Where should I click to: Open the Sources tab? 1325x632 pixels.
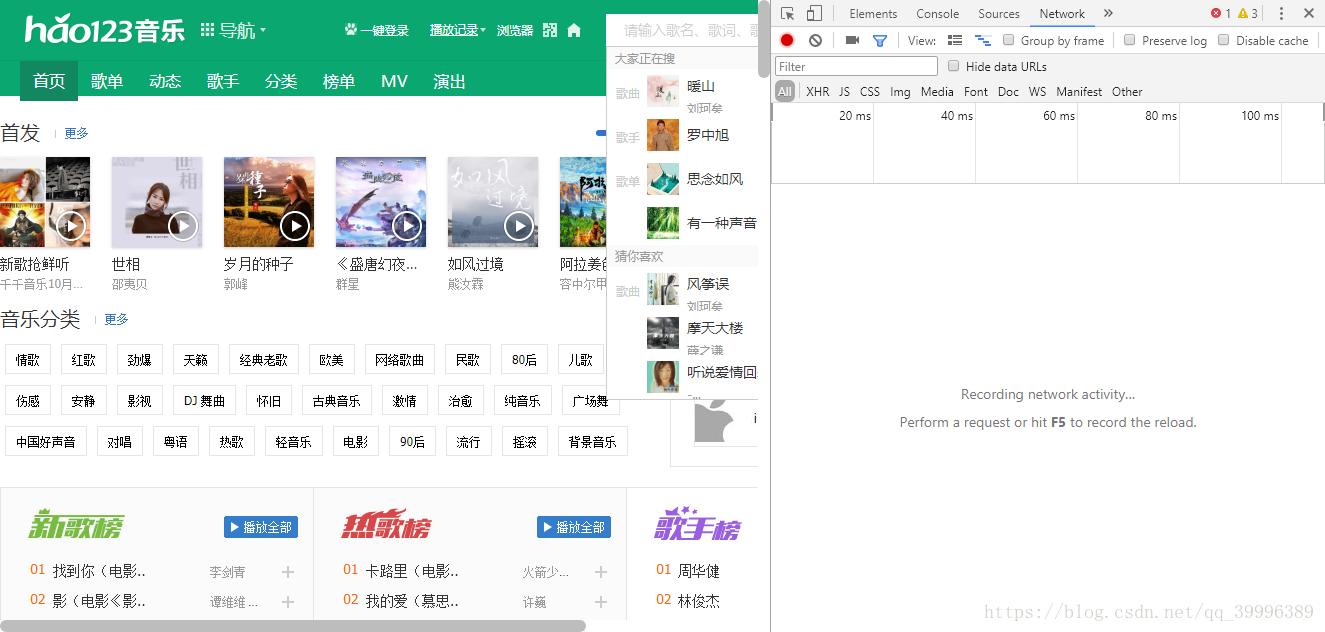(999, 13)
